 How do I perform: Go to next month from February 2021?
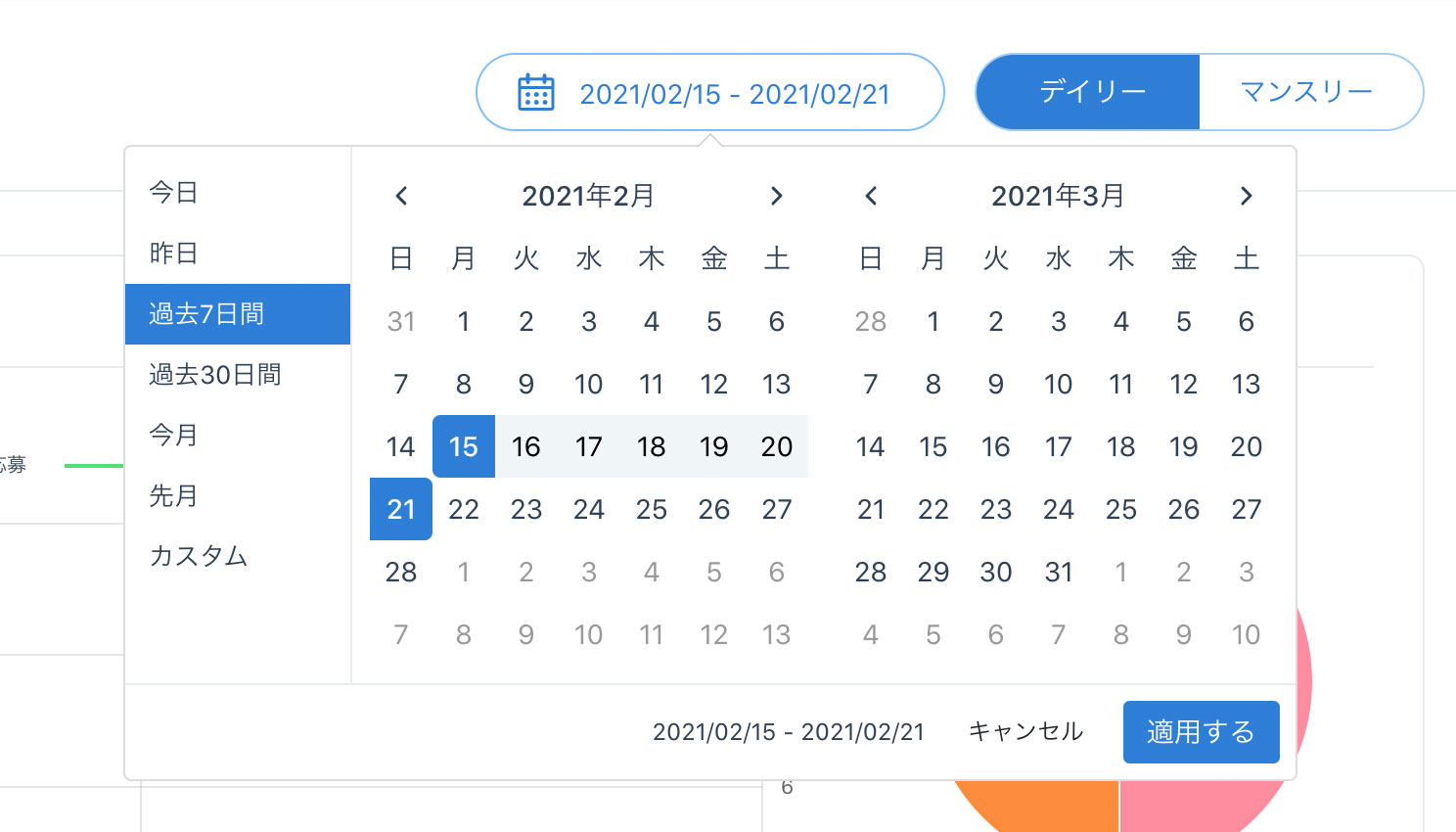click(776, 196)
